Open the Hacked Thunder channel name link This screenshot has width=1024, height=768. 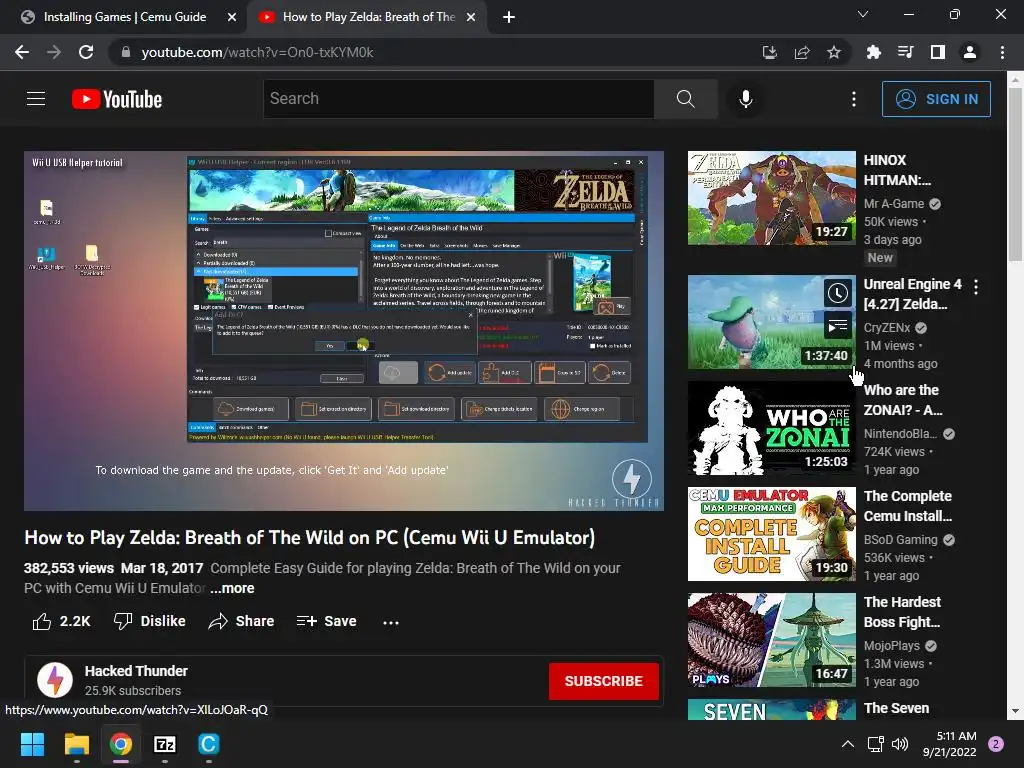point(136,671)
